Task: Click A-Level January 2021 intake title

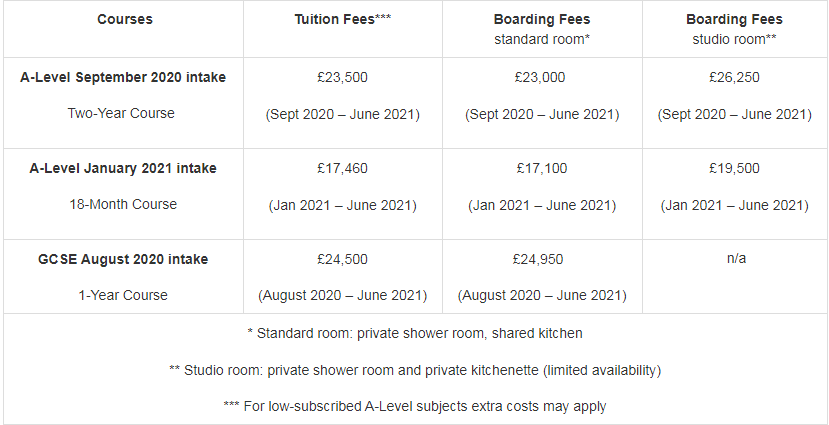Action: tap(123, 169)
